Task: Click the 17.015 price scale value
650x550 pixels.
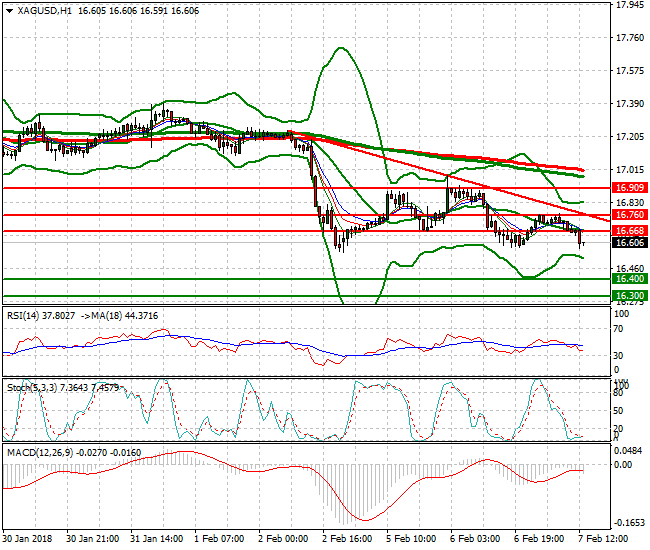Action: (x=630, y=170)
